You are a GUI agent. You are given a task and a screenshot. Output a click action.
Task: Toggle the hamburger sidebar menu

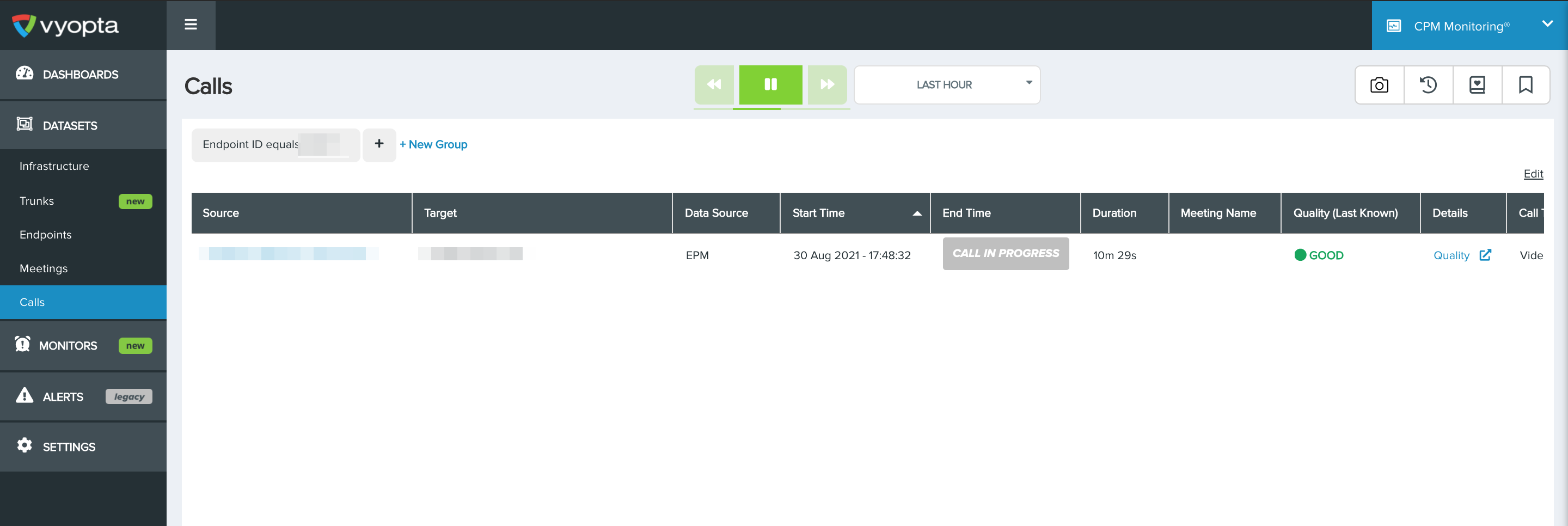coord(191,25)
